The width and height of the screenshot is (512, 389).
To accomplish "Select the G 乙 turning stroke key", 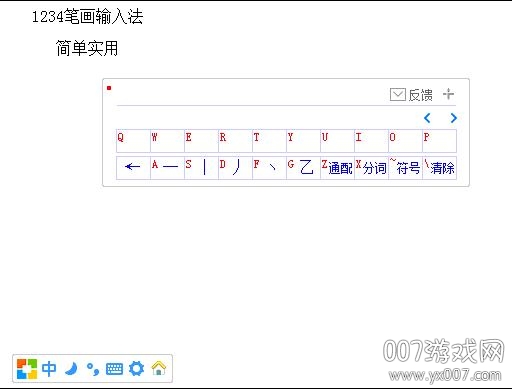I will pos(303,168).
